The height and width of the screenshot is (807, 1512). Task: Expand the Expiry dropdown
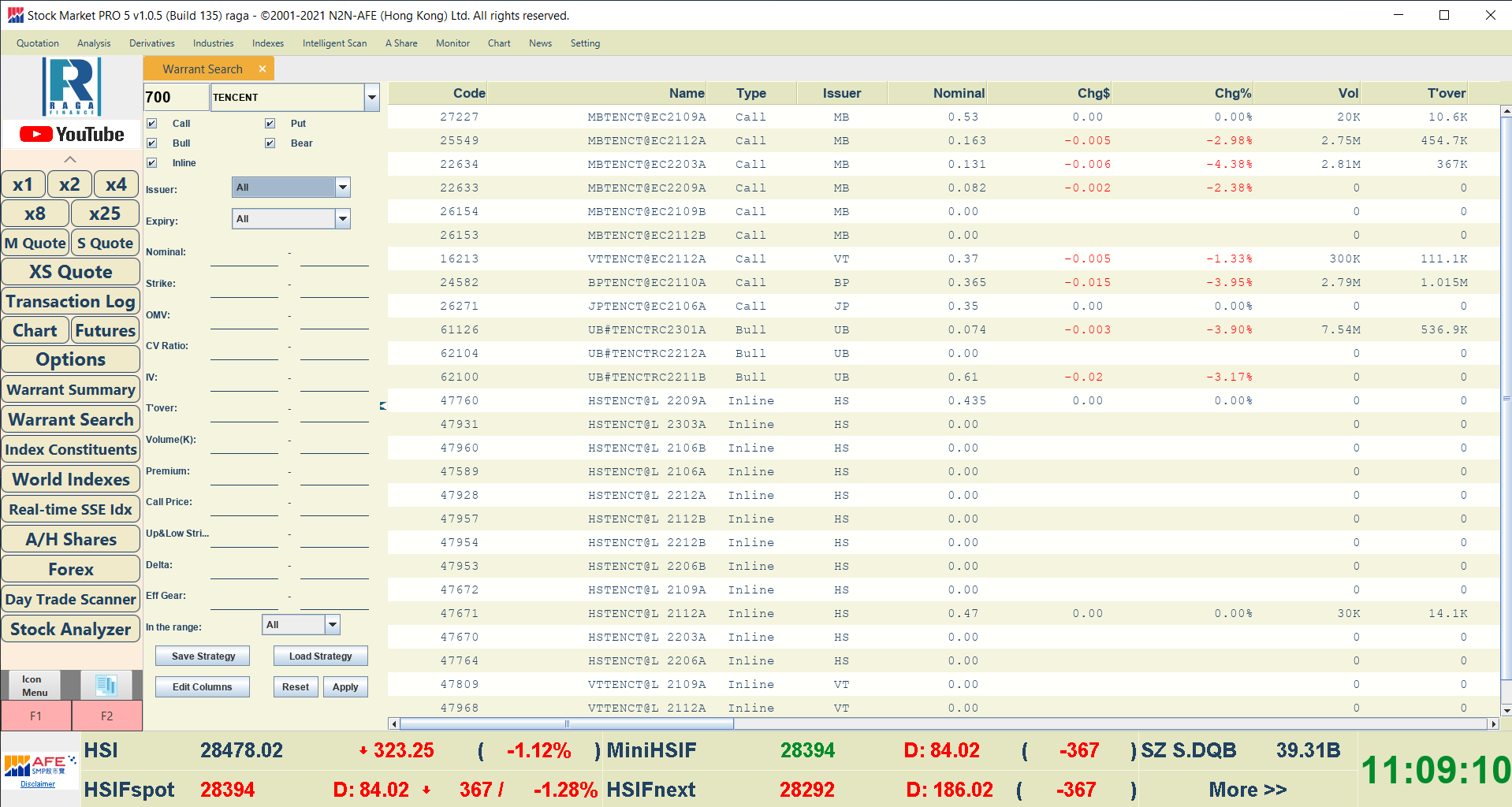pyautogui.click(x=342, y=219)
